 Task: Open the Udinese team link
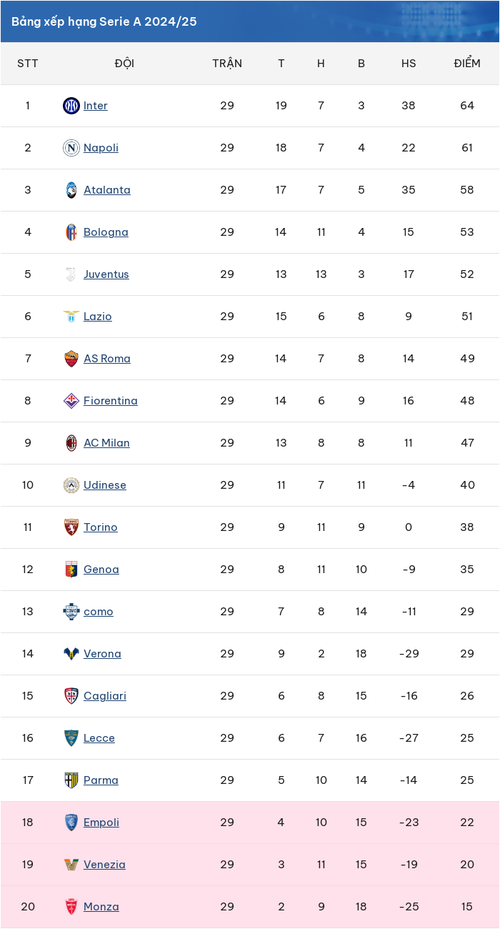105,485
